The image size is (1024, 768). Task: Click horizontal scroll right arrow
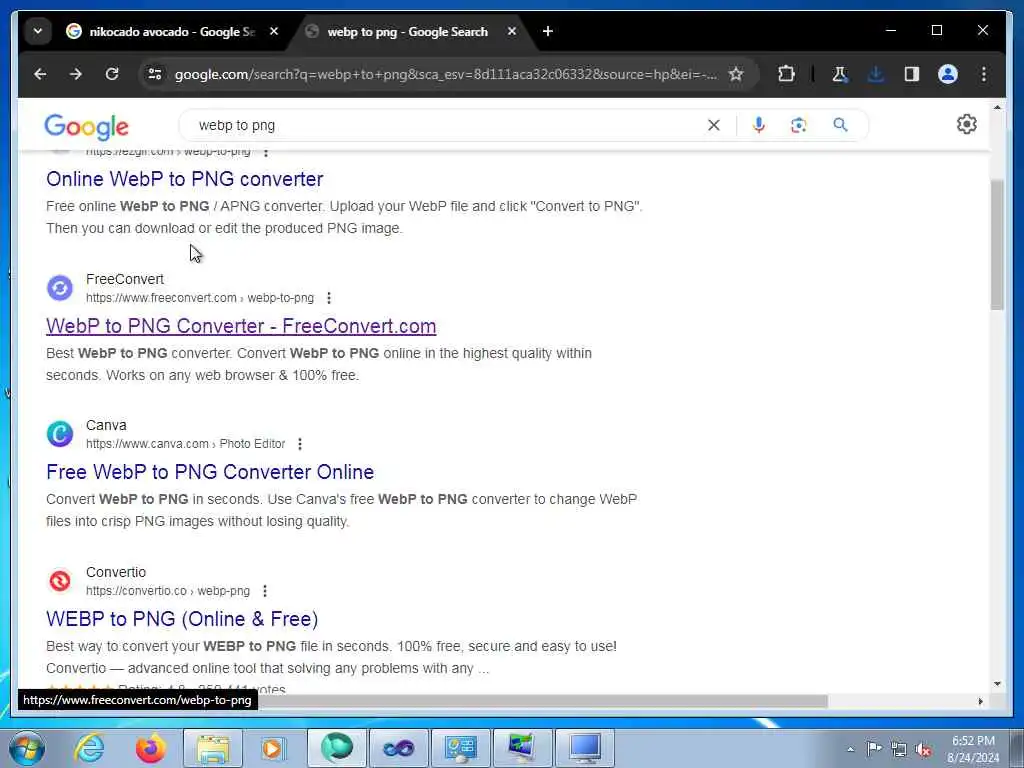(x=980, y=701)
